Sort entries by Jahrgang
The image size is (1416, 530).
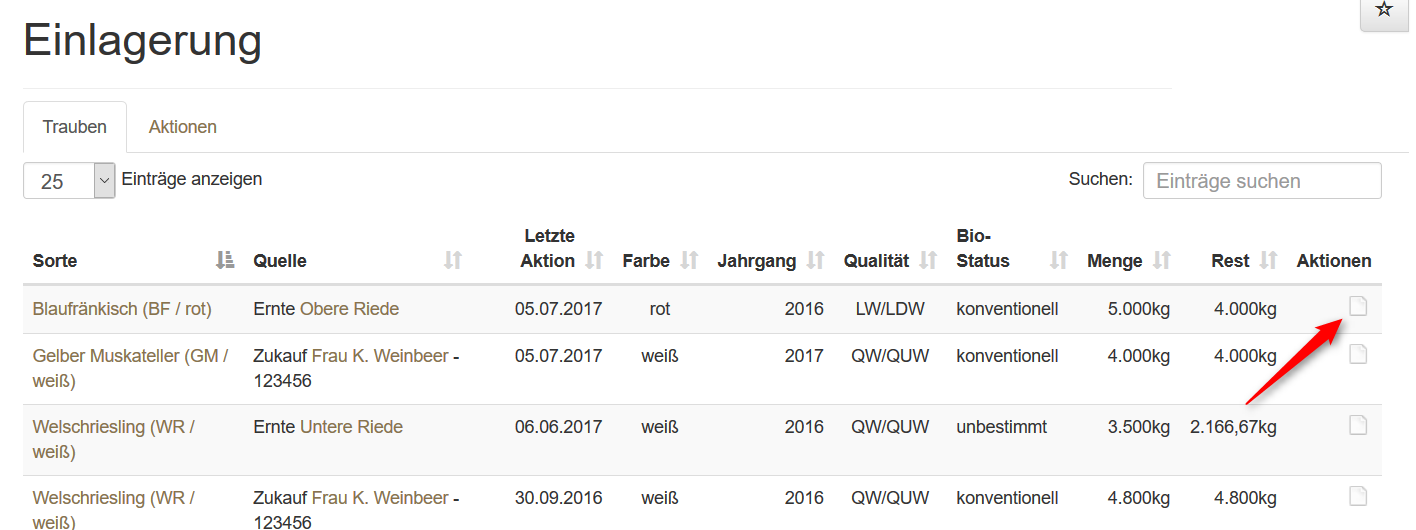tap(815, 260)
